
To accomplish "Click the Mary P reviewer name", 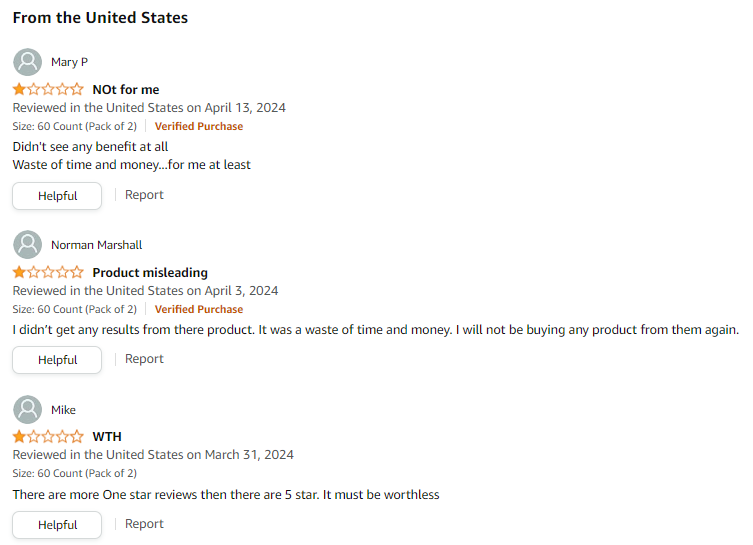I will [70, 62].
